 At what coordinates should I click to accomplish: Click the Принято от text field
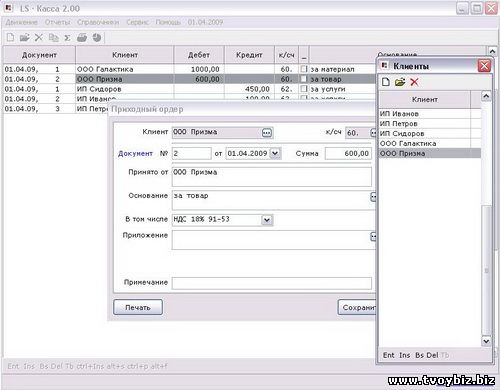(272, 177)
